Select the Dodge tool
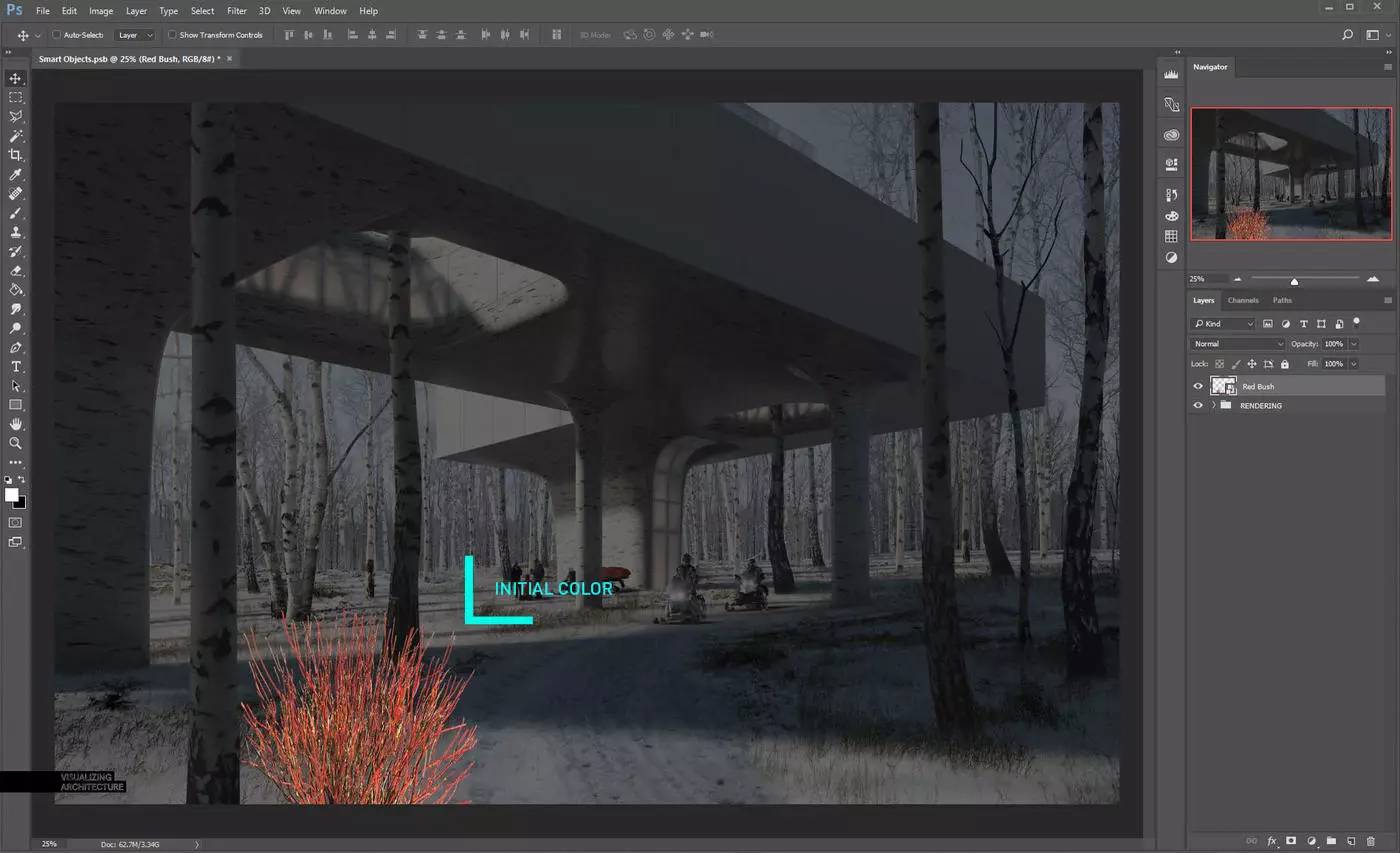 (15, 328)
